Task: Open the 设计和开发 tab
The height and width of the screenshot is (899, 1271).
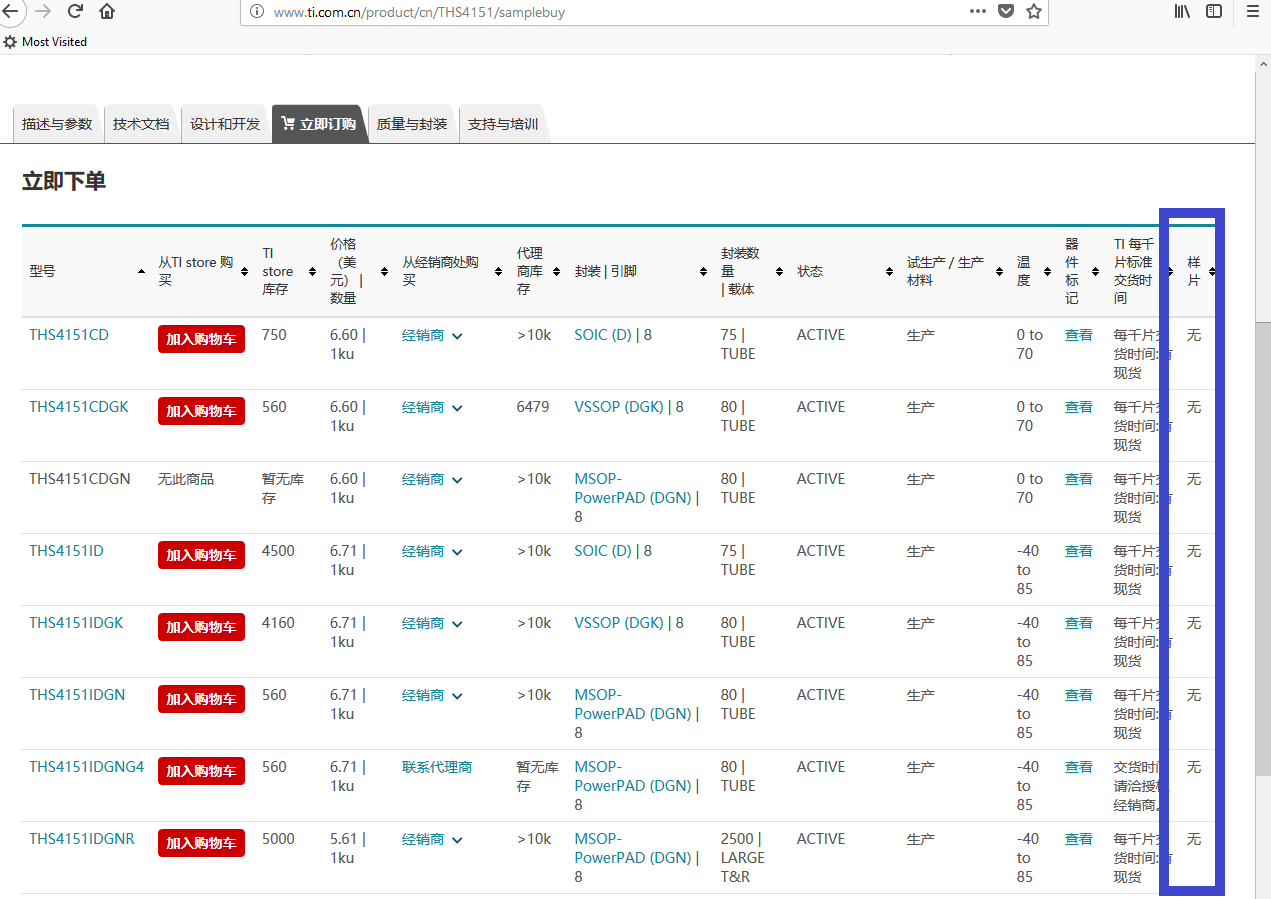Action: click(225, 124)
